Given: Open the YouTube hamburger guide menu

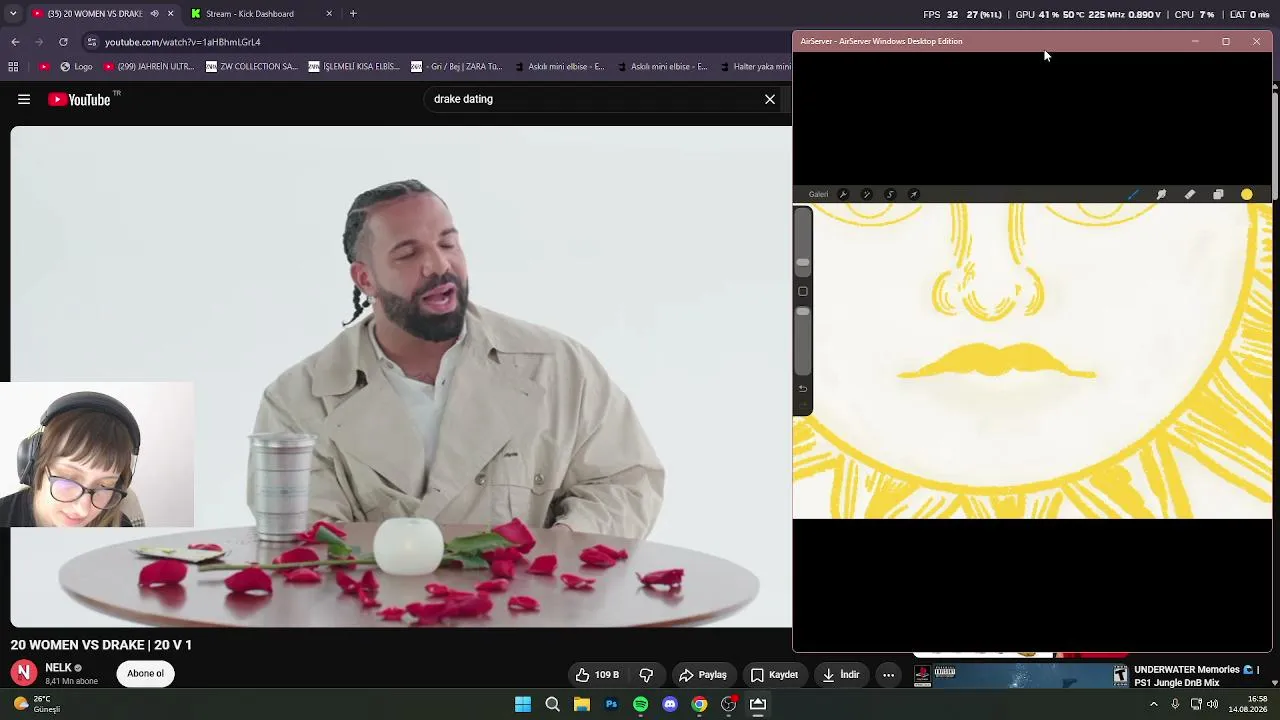Looking at the screenshot, I should click(24, 99).
